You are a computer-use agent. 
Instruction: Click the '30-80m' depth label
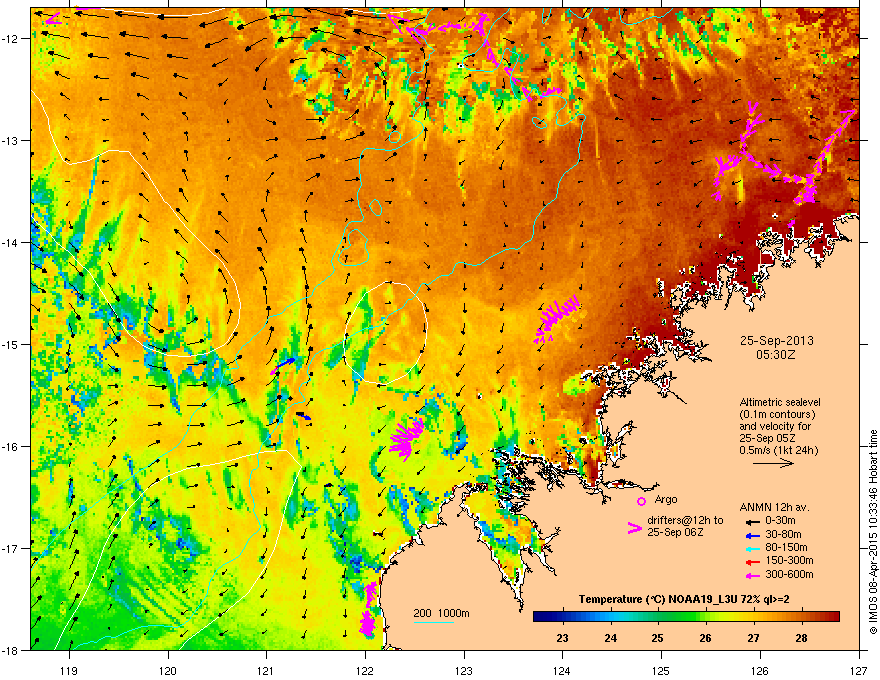pos(783,534)
